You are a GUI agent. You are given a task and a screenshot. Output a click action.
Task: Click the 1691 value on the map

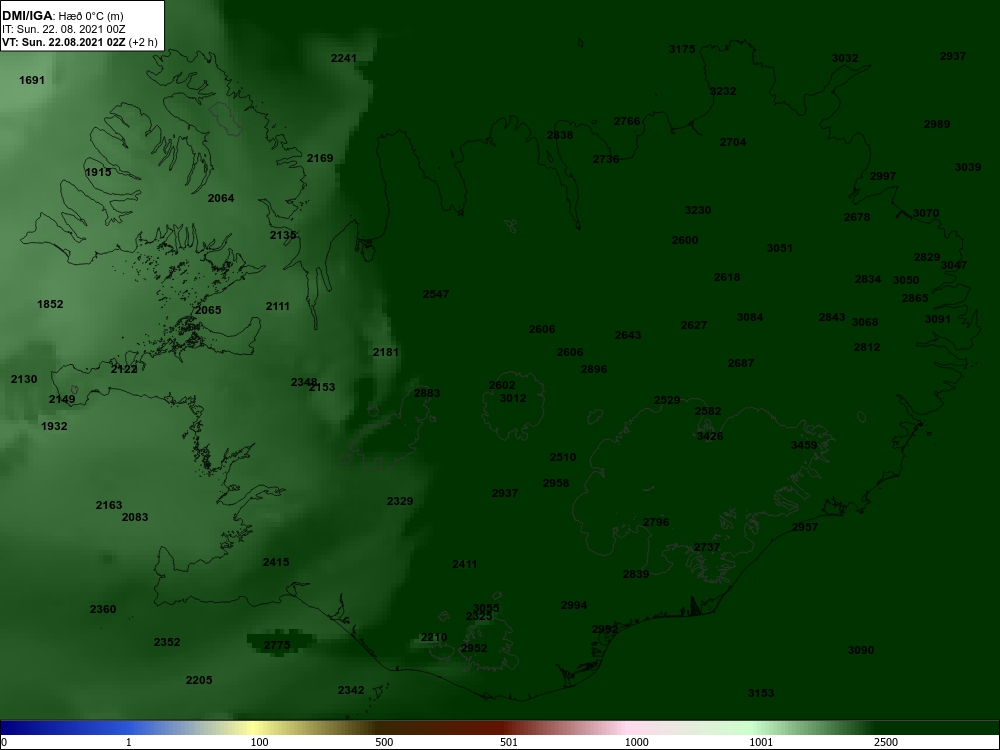(x=32, y=80)
